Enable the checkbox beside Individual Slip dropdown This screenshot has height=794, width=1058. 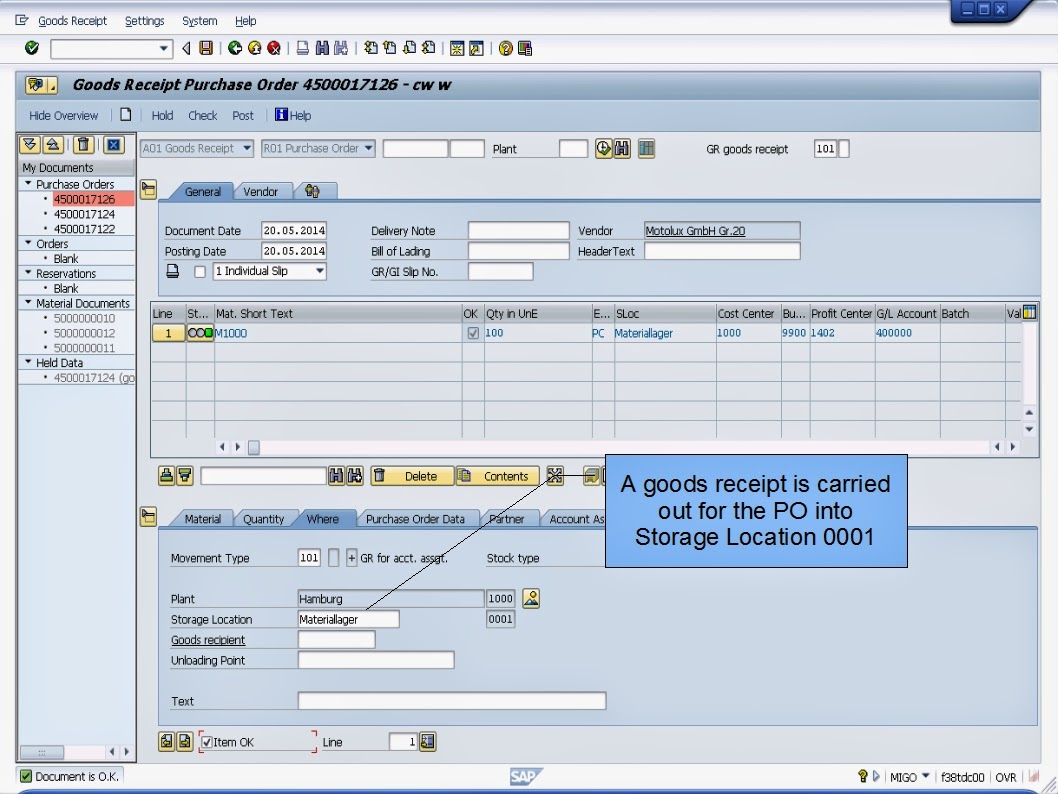(x=200, y=271)
